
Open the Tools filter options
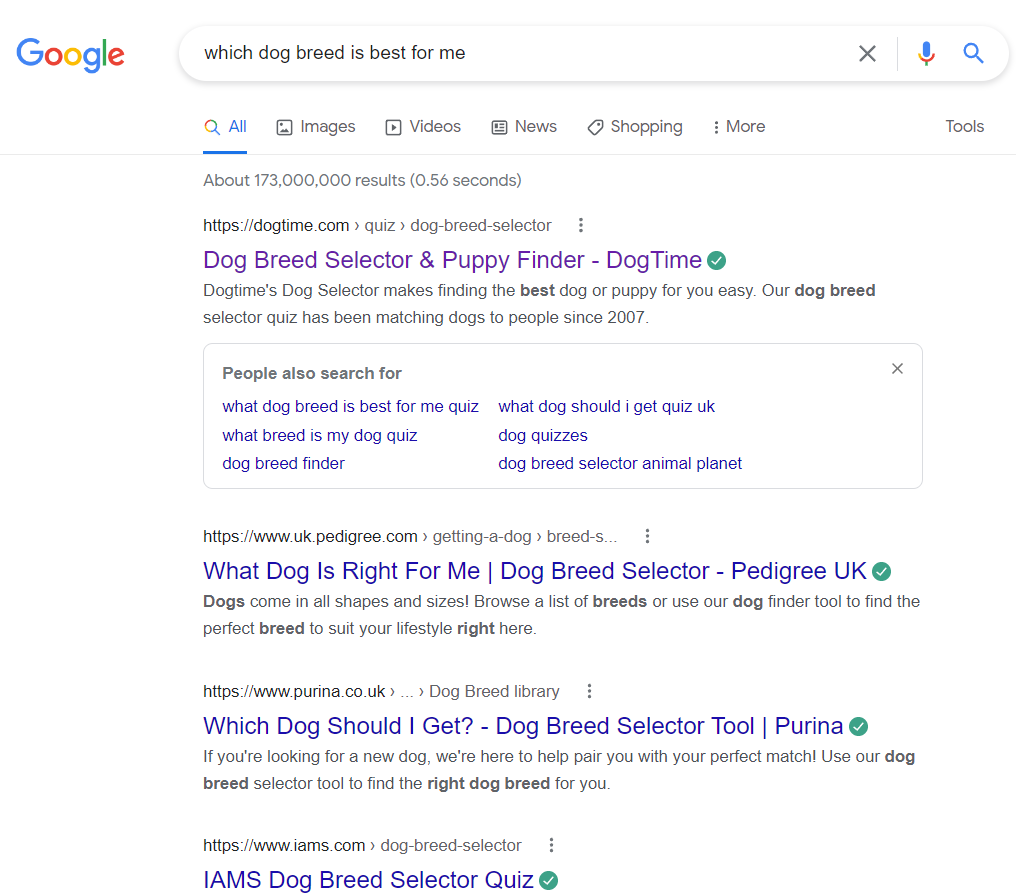point(964,127)
